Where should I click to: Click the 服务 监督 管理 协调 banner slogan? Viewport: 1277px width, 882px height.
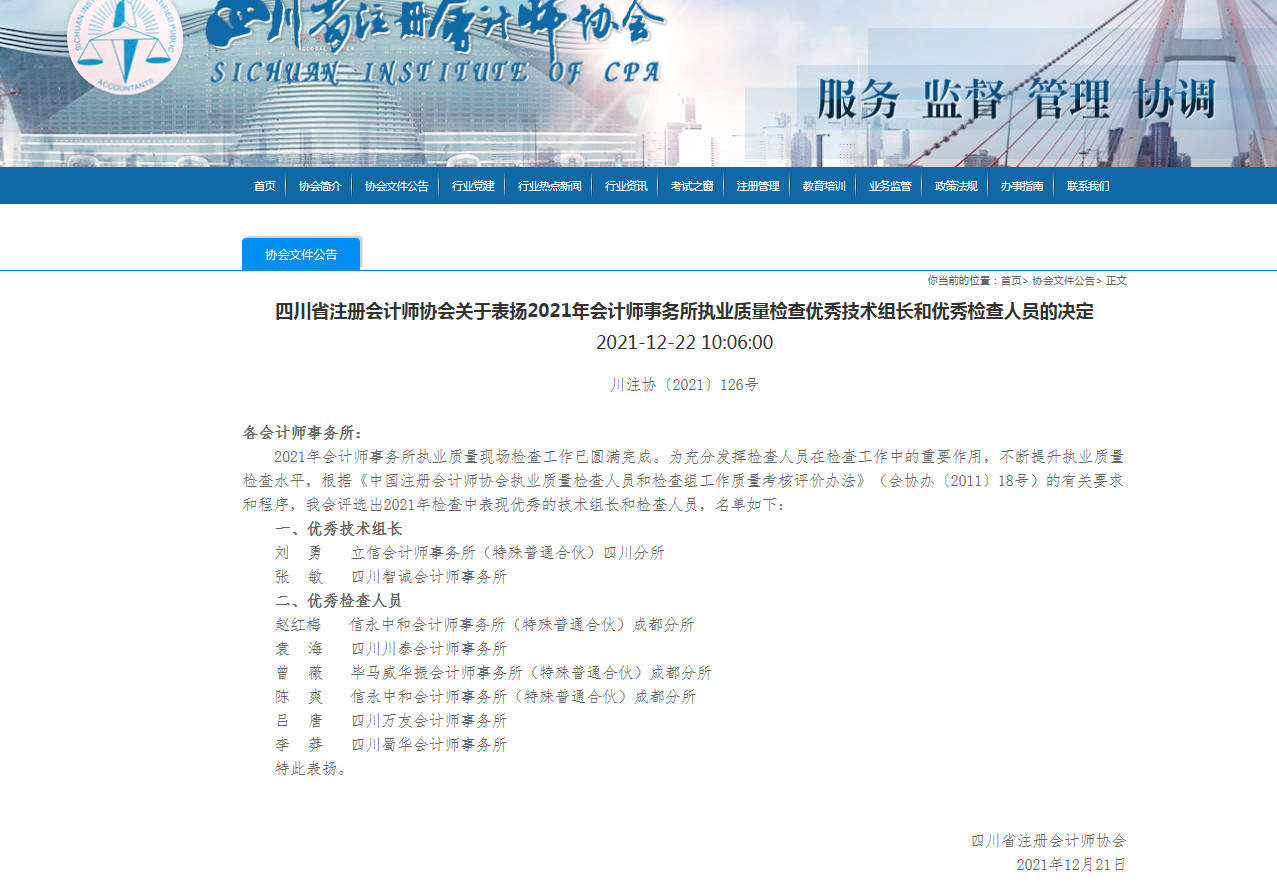(x=1016, y=100)
